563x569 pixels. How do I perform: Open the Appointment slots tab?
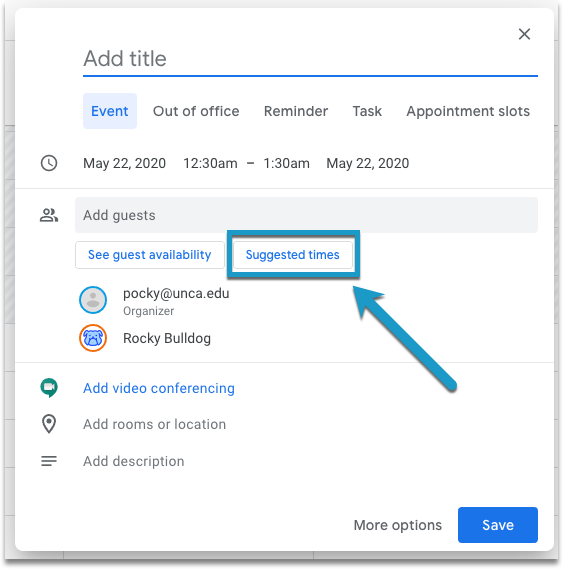(x=468, y=111)
